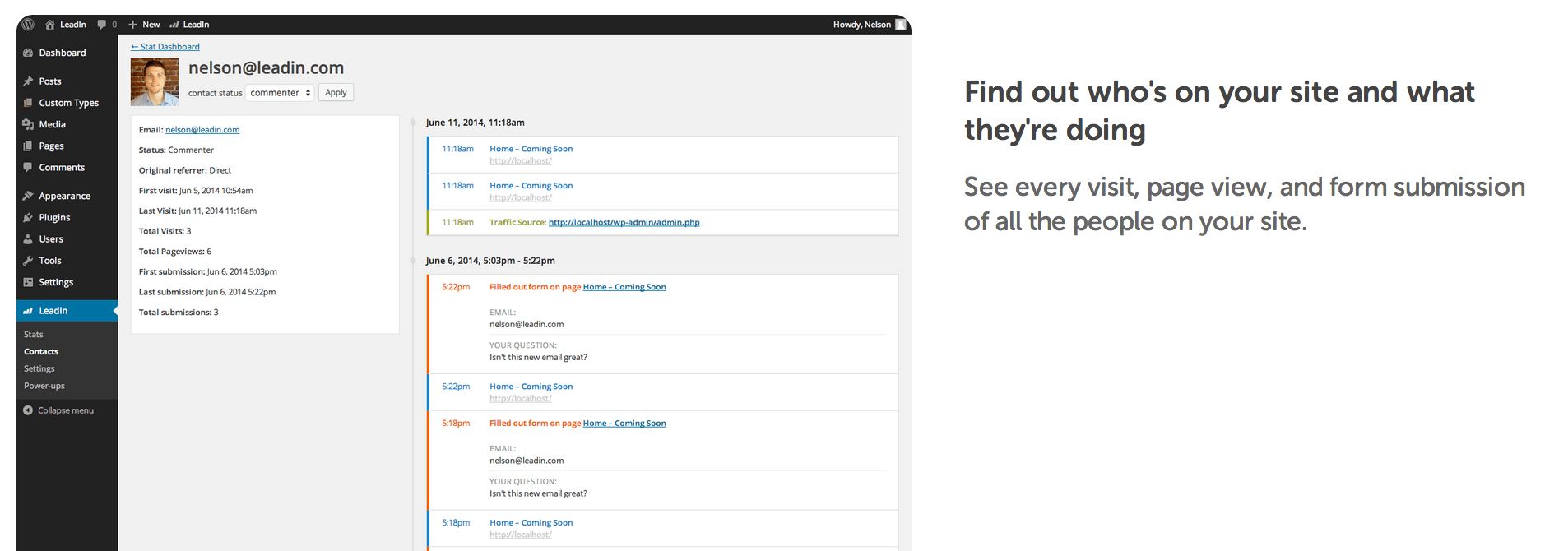
Task: Click the Plugins plug icon
Action: (x=28, y=218)
